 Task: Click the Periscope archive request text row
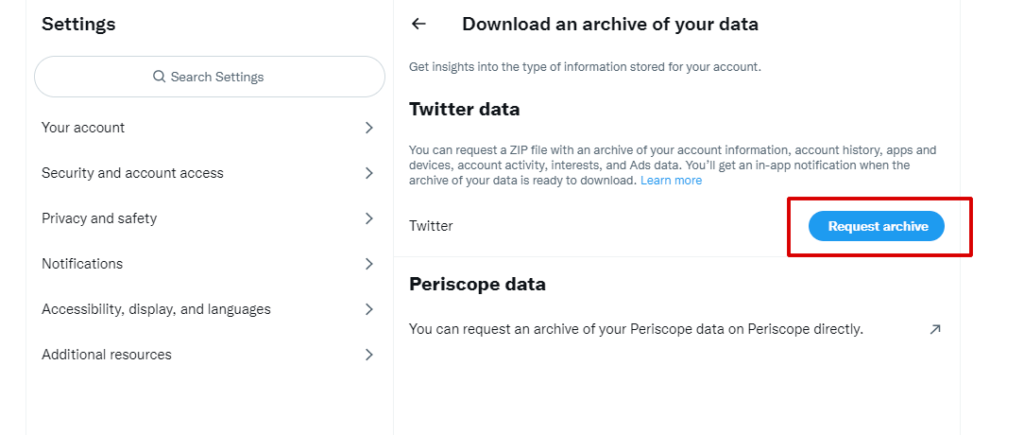[636, 329]
